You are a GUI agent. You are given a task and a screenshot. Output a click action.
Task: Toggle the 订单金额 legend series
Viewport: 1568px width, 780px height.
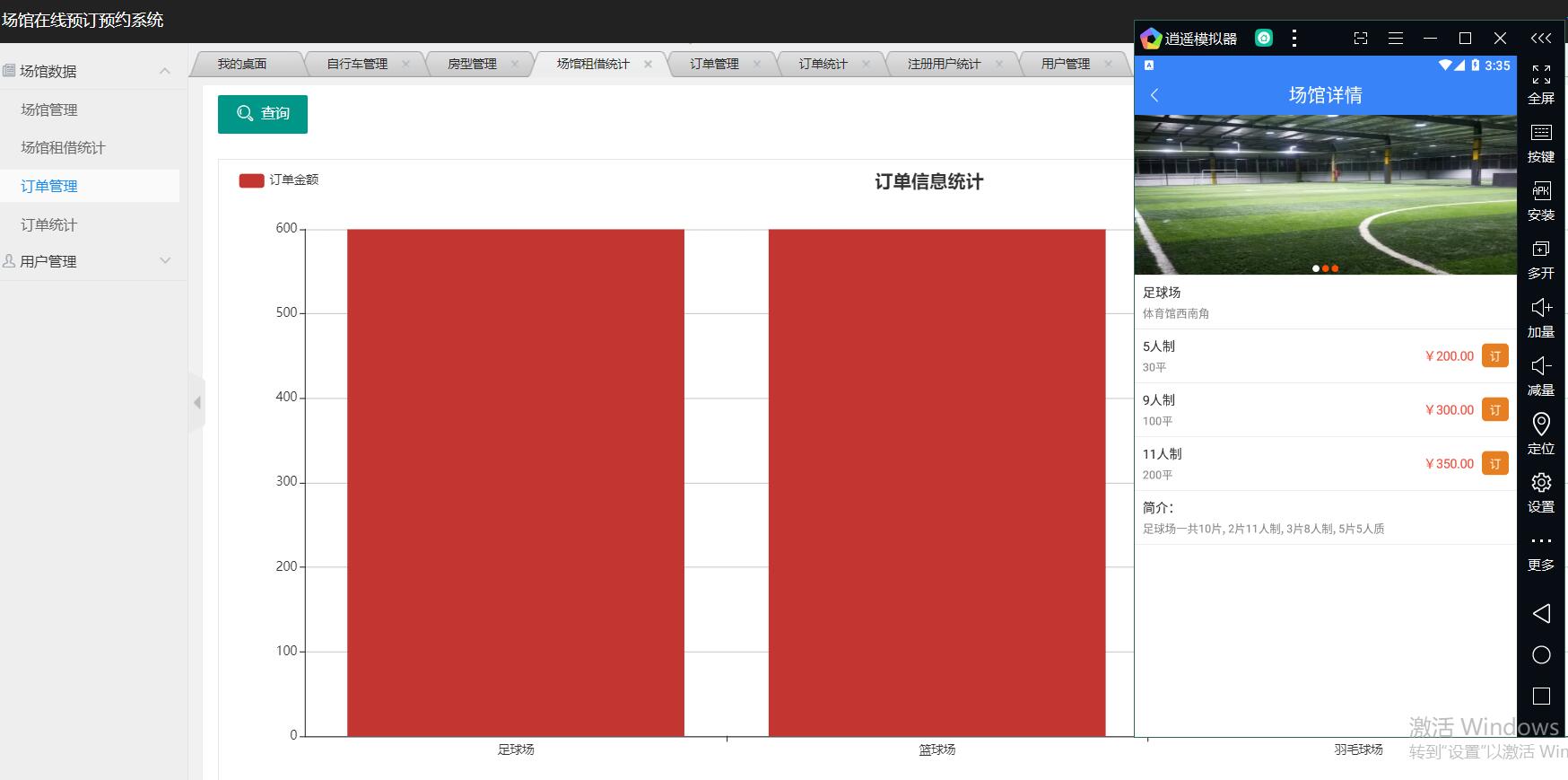[x=251, y=180]
